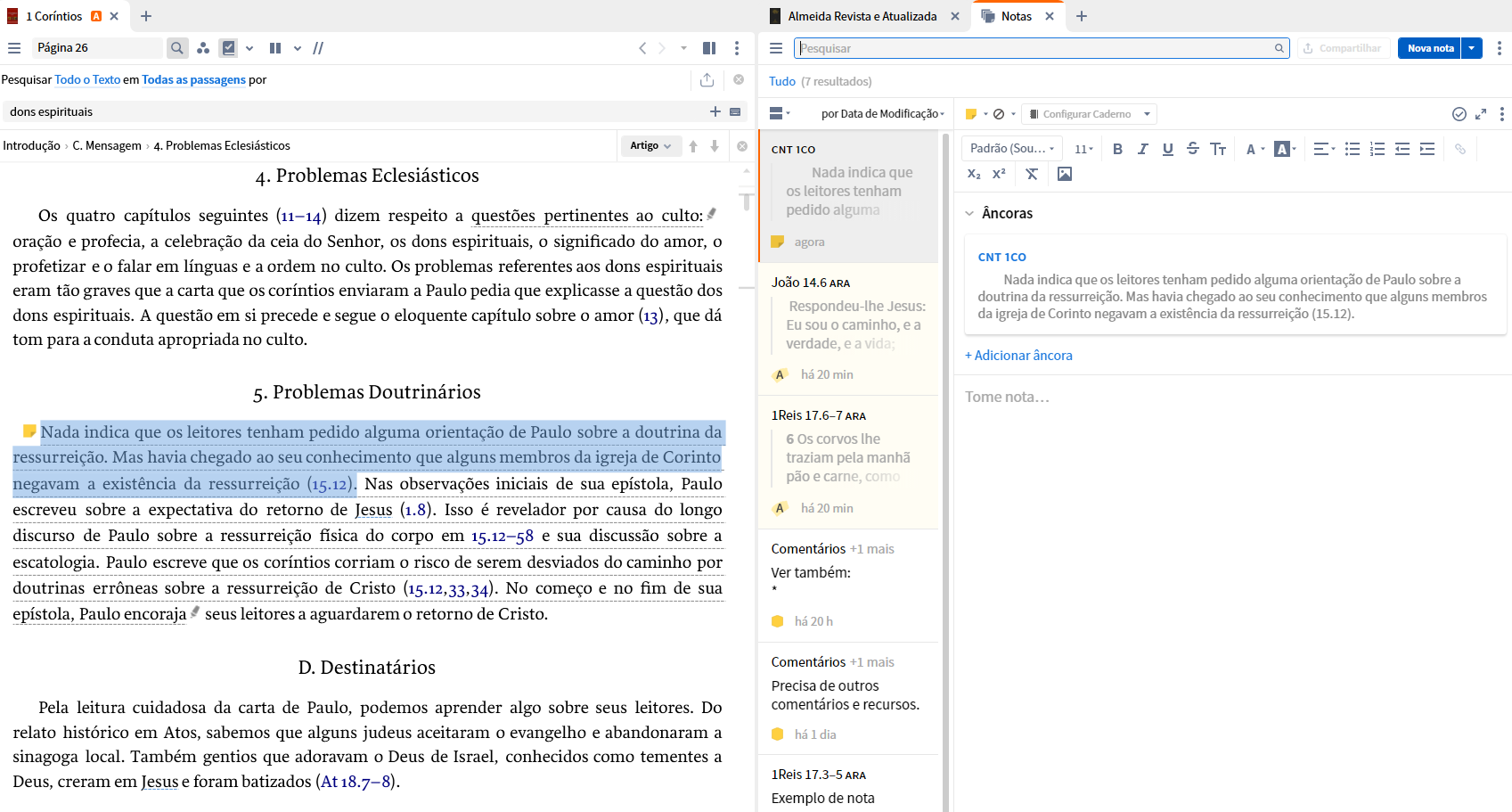Switch to Almeida Revista e Atualizada tab
The height and width of the screenshot is (812, 1512).
tap(862, 16)
